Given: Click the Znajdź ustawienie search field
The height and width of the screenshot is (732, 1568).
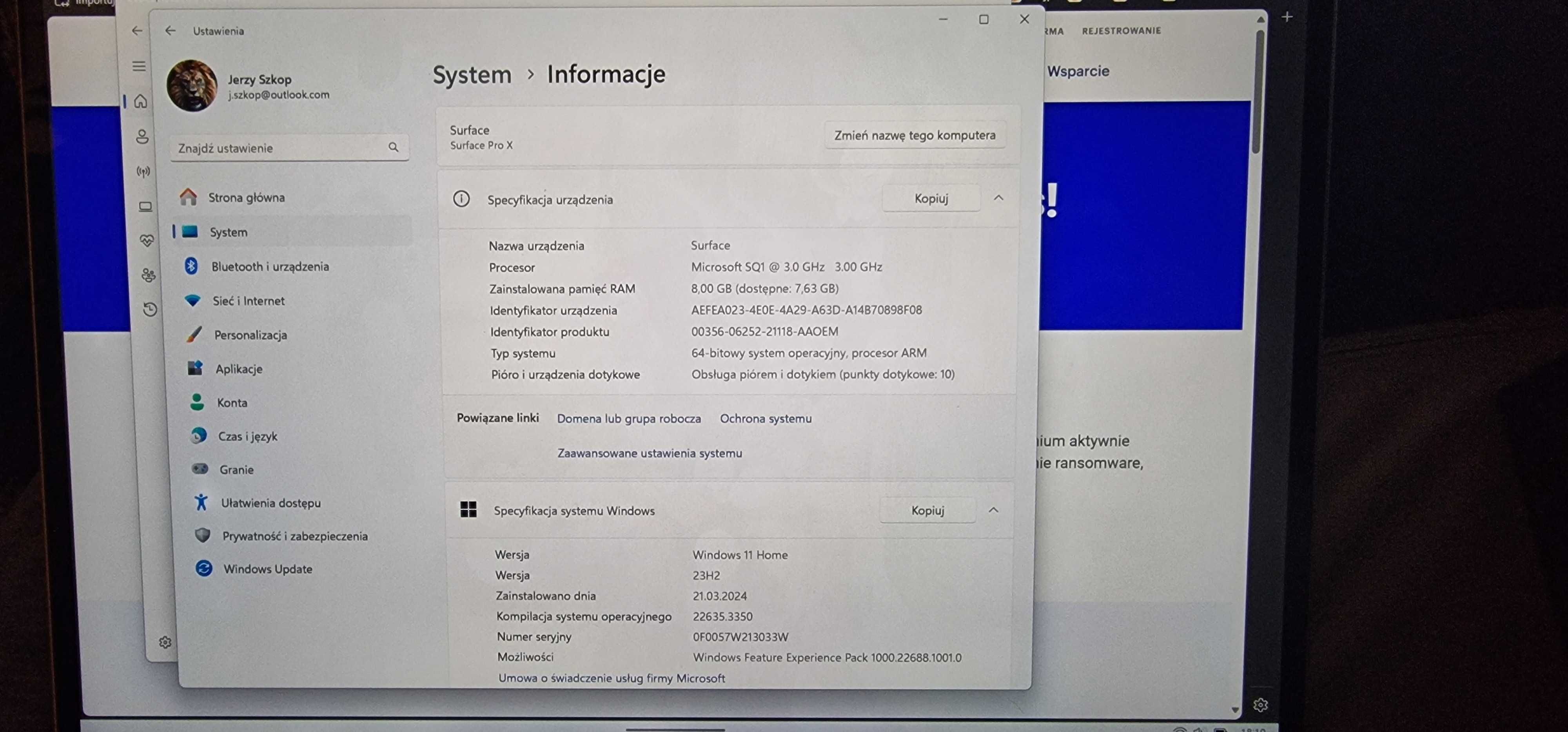Looking at the screenshot, I should click(x=290, y=147).
